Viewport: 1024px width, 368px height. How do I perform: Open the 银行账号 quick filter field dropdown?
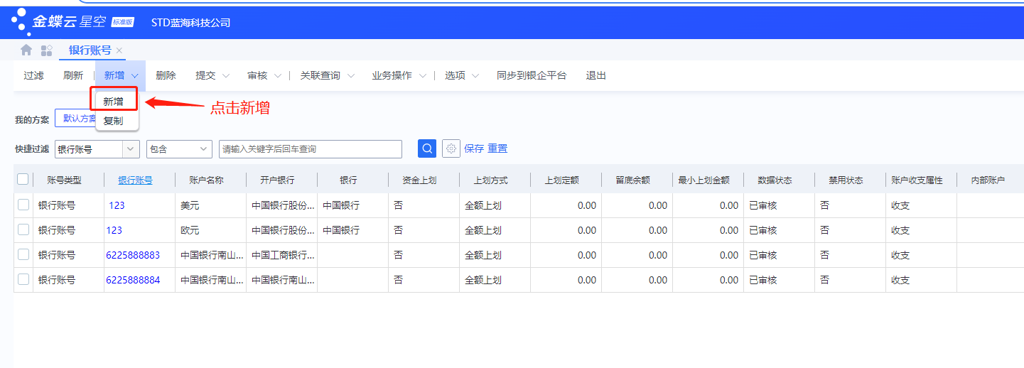131,149
